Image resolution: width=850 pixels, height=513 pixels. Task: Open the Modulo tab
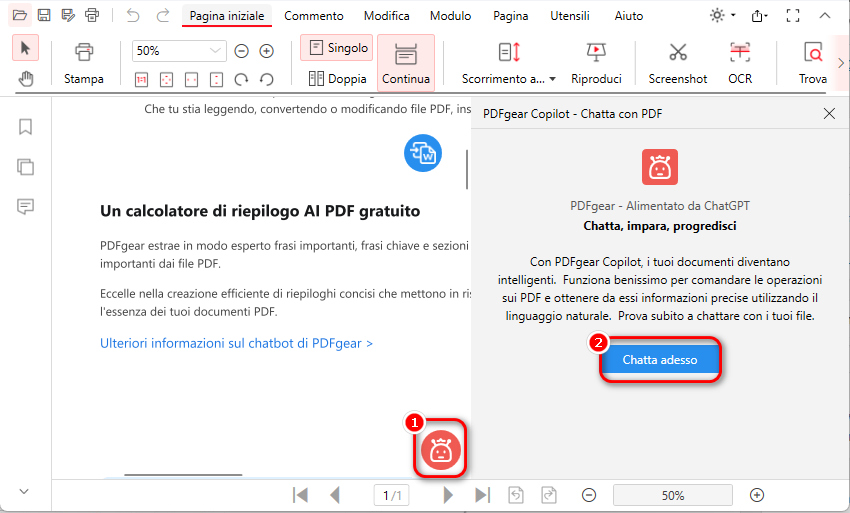(450, 16)
